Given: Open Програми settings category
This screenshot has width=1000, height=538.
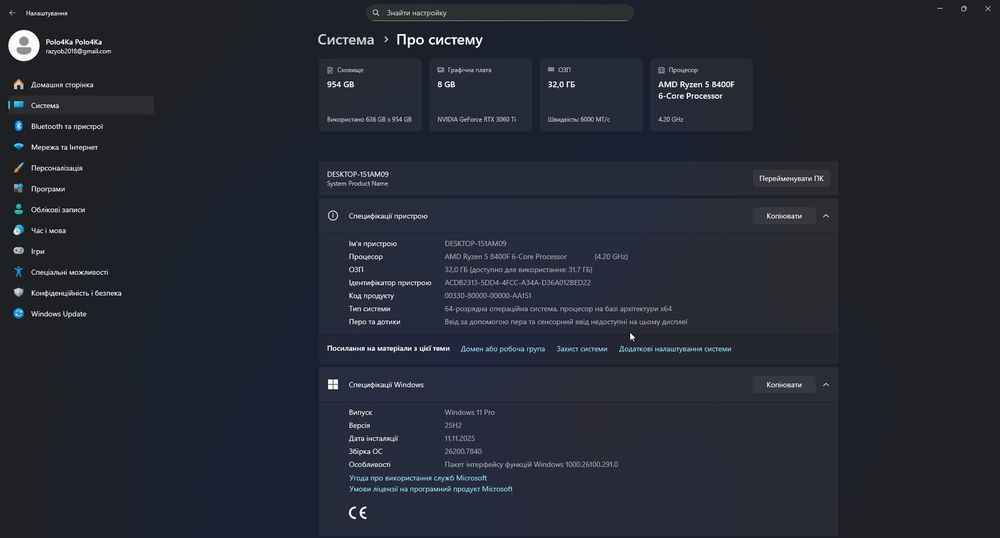Looking at the screenshot, I should (48, 189).
